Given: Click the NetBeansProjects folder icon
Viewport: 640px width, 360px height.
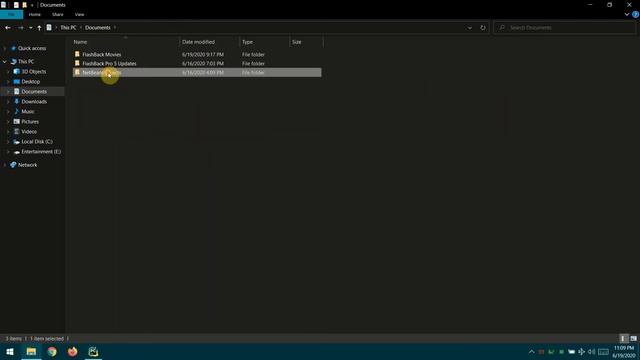Looking at the screenshot, I should [77, 72].
